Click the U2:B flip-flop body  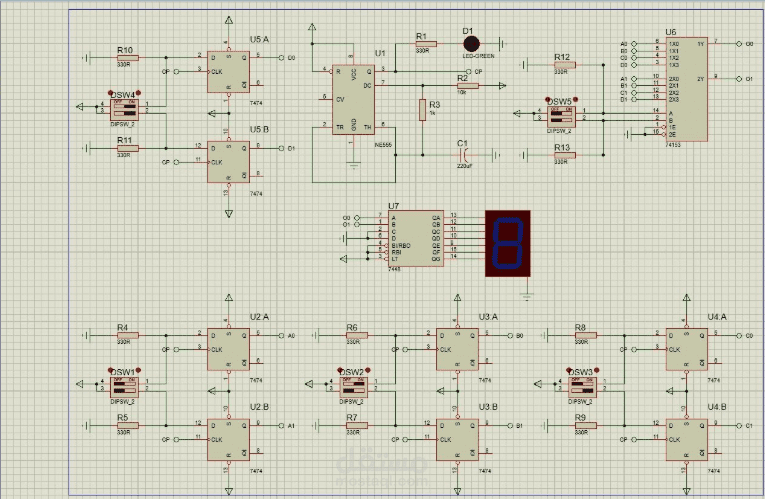(228, 439)
